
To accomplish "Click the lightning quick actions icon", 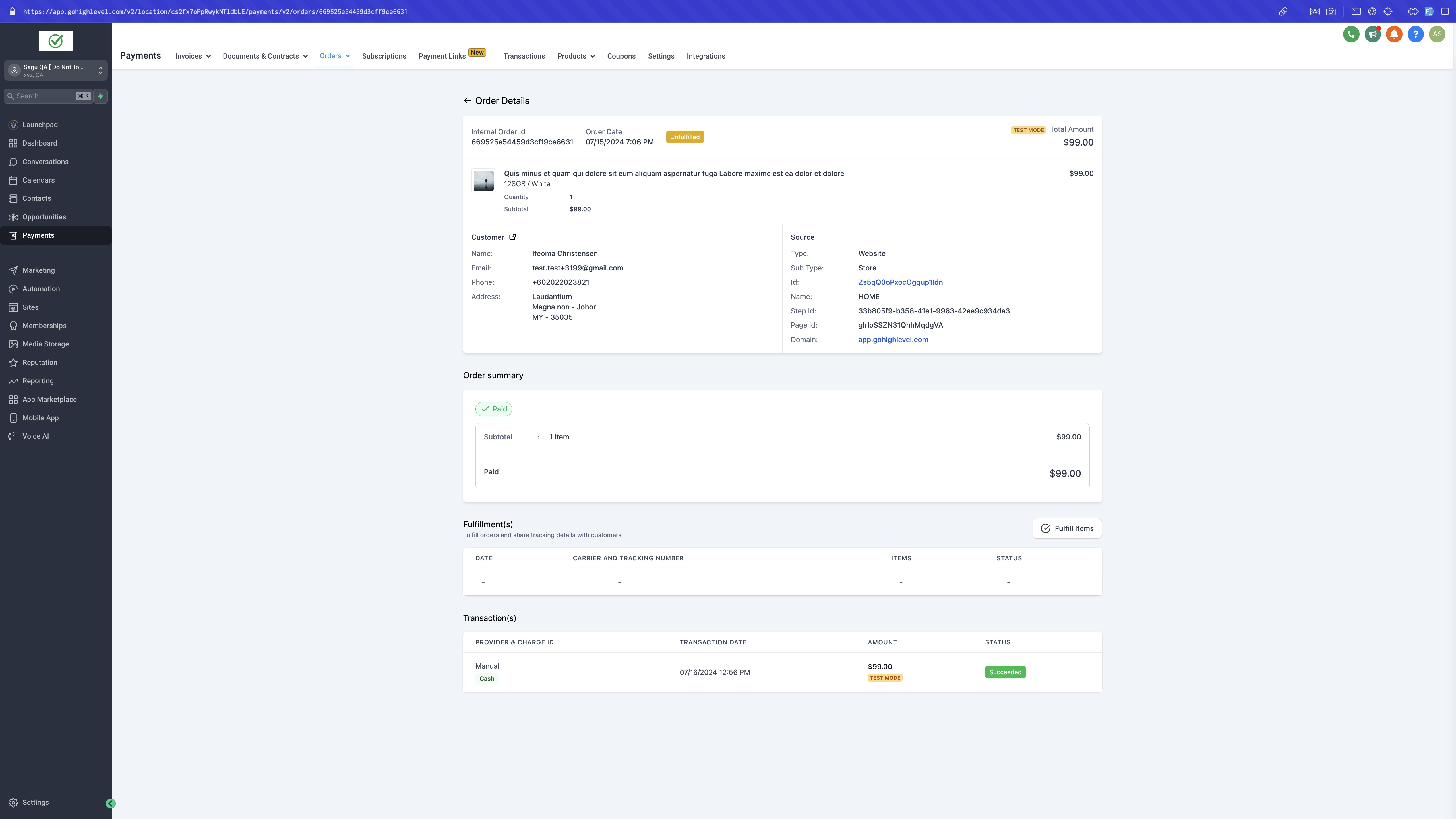I will click(x=101, y=96).
